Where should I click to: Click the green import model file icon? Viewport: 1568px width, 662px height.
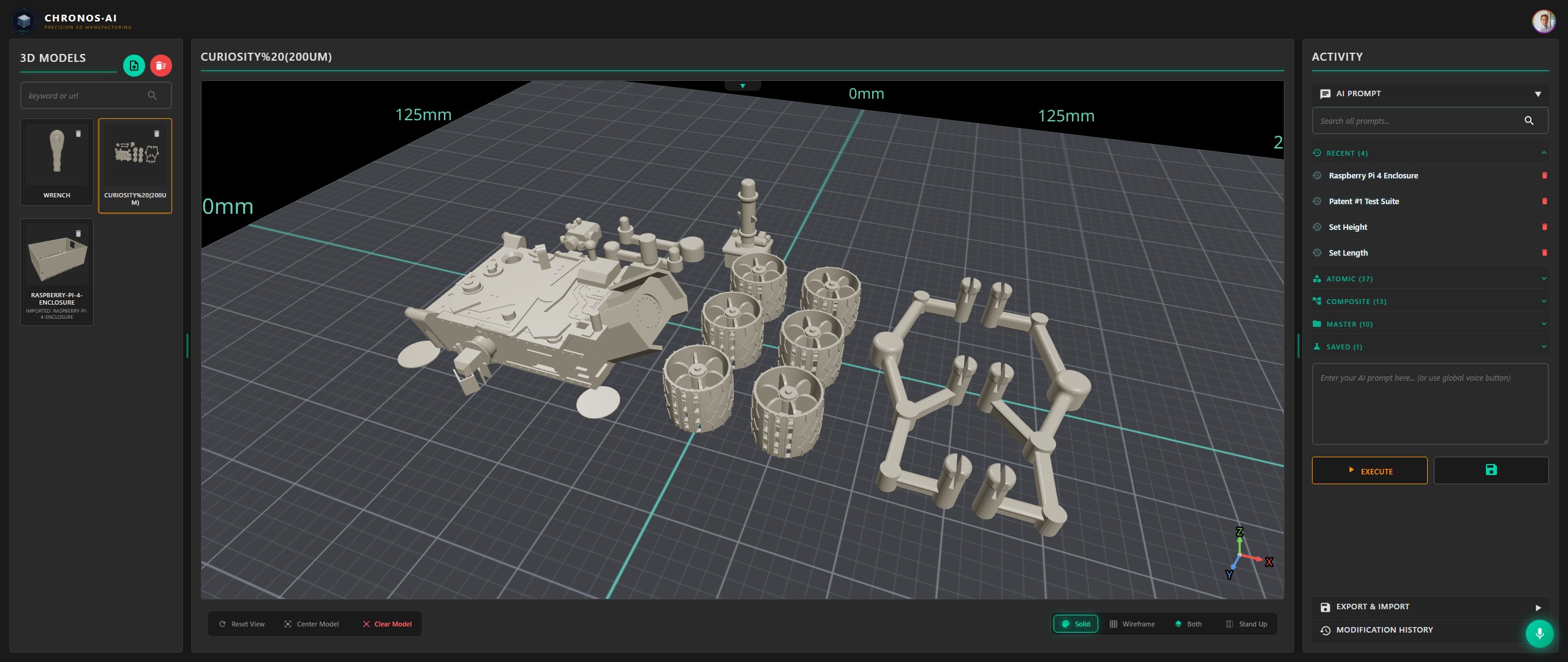tap(134, 66)
